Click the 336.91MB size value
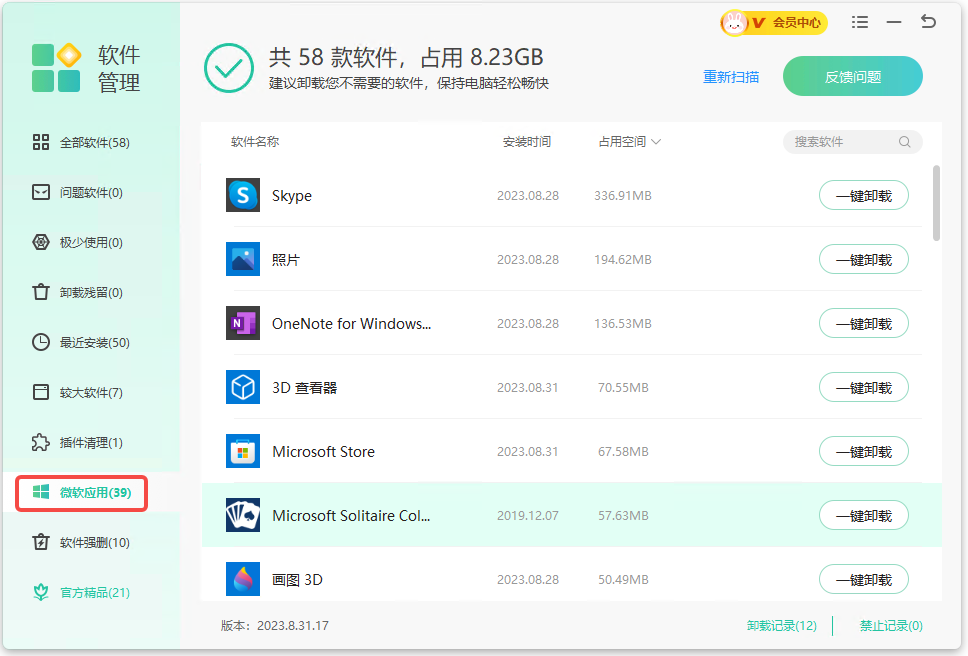This screenshot has height=656, width=968. coord(623,196)
